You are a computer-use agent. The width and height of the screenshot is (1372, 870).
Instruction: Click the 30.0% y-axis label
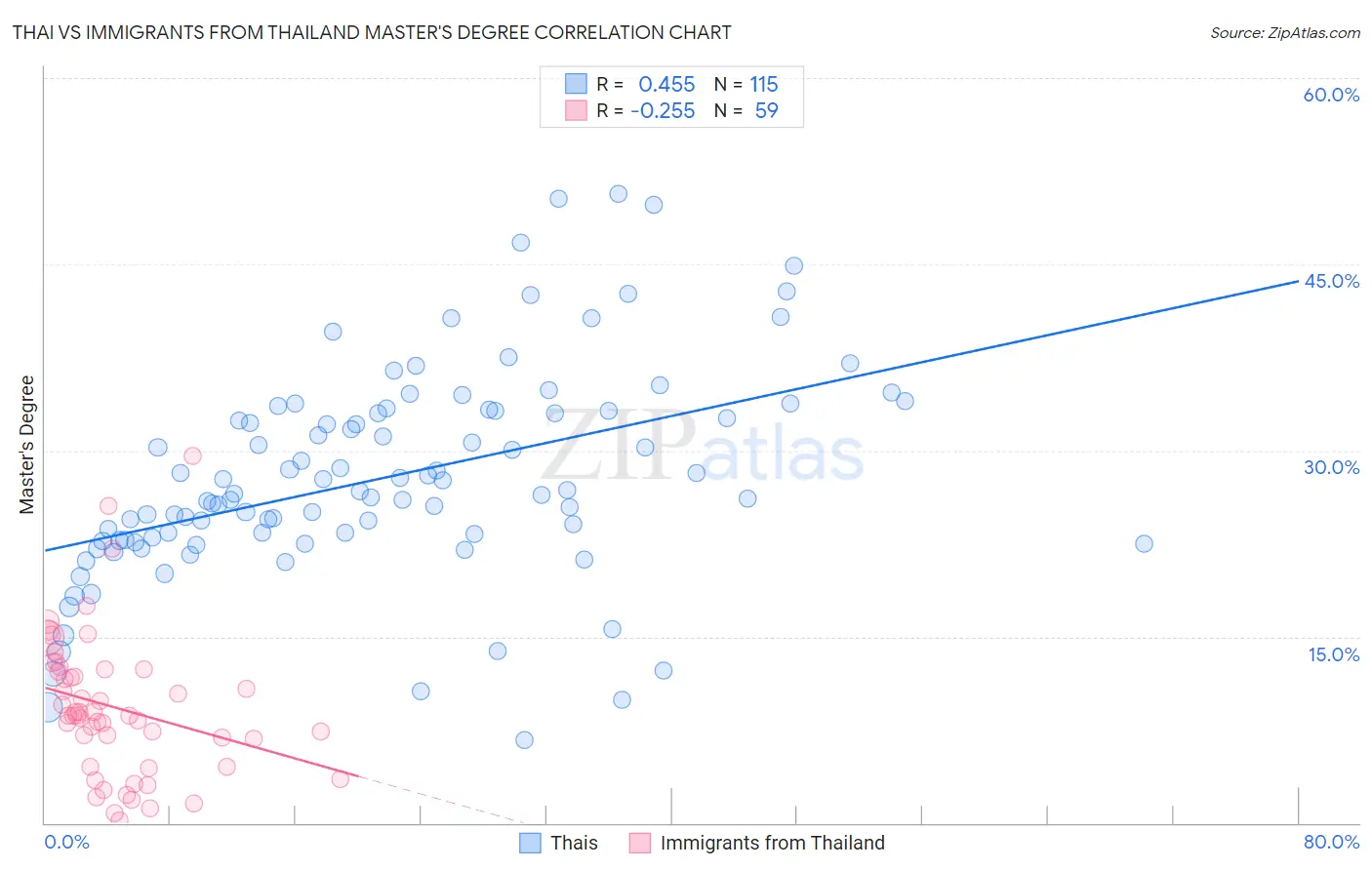click(1331, 467)
